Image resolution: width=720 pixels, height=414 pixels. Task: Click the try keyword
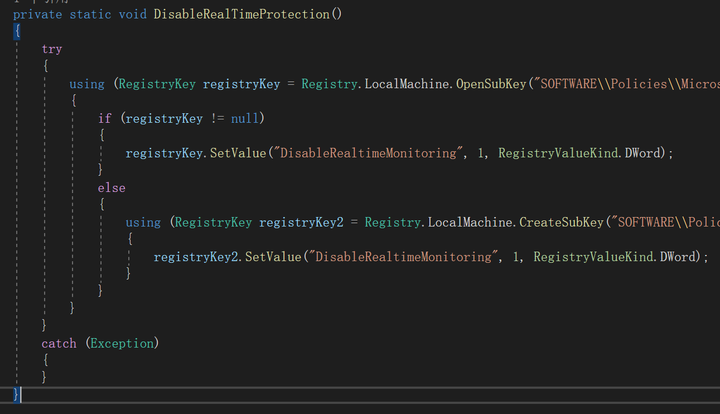pos(51,49)
